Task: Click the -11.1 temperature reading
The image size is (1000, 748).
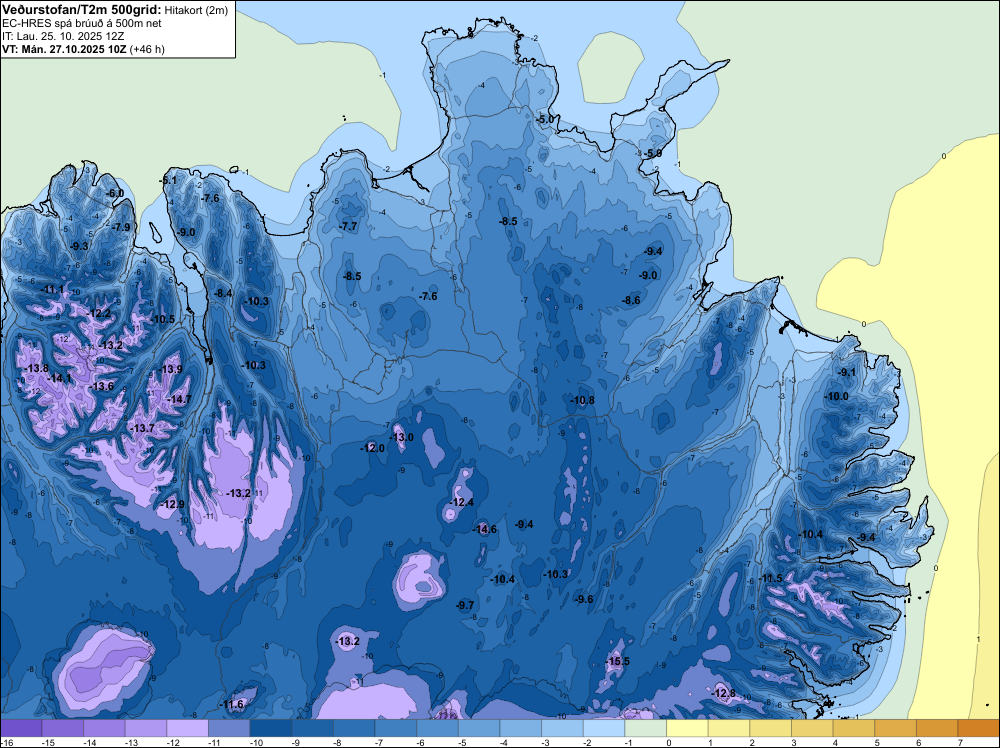Action: click(x=52, y=289)
